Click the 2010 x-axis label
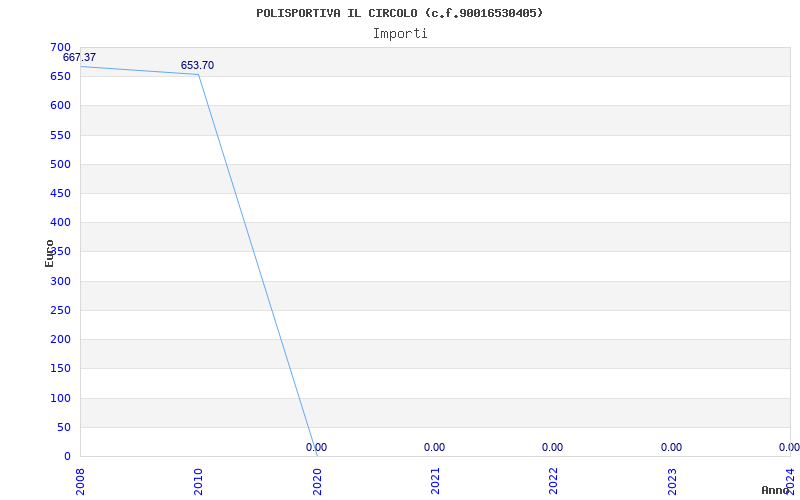 pos(198,482)
